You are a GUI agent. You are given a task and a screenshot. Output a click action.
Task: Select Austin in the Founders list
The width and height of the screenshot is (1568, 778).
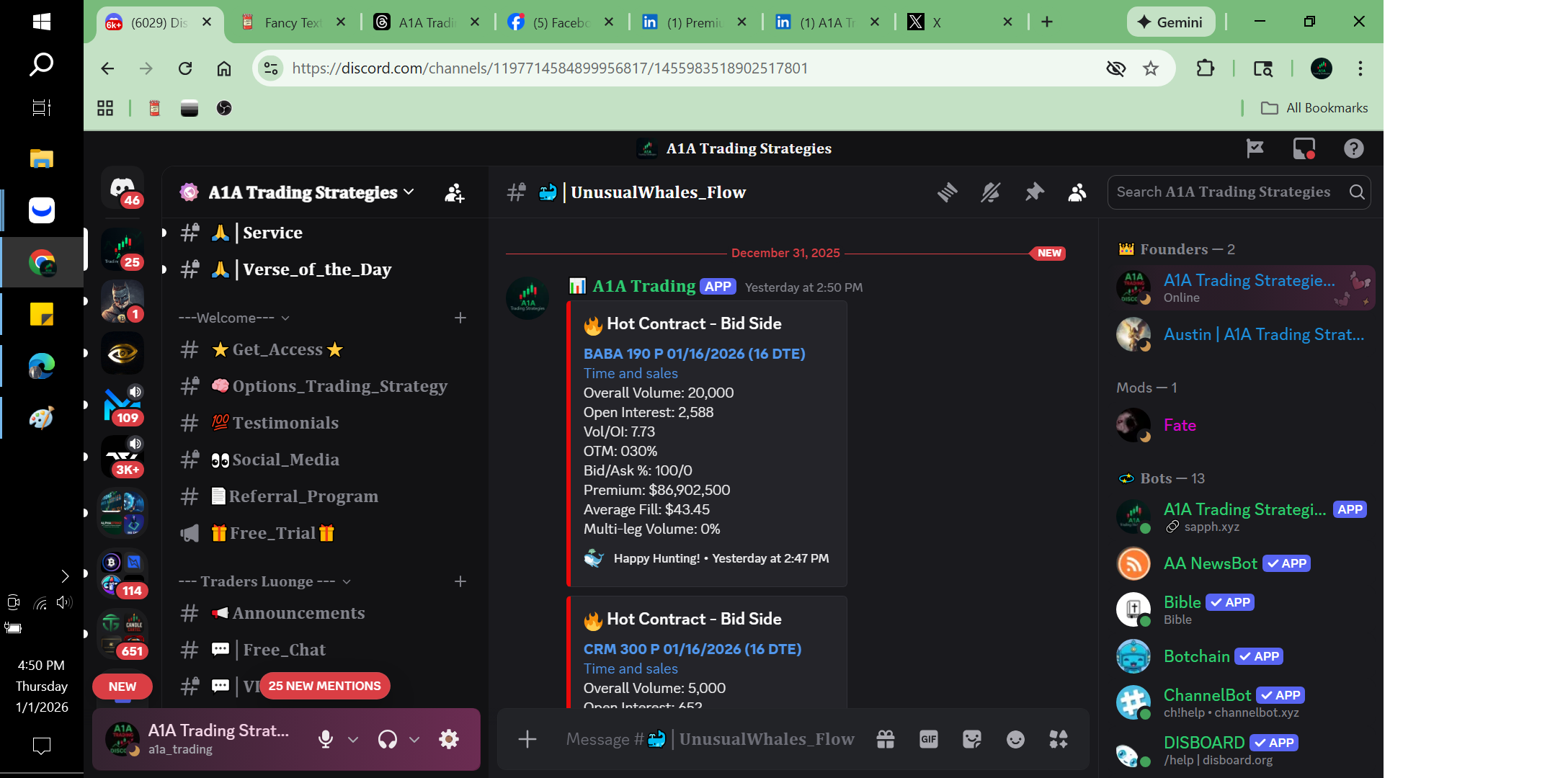pos(1243,334)
